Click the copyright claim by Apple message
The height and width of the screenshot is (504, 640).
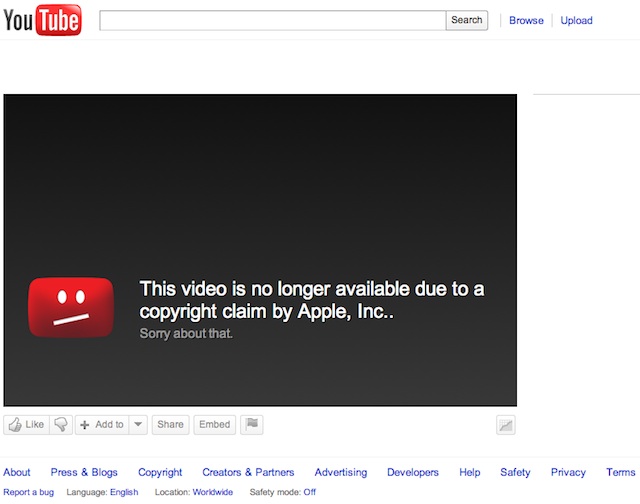pyautogui.click(x=312, y=300)
